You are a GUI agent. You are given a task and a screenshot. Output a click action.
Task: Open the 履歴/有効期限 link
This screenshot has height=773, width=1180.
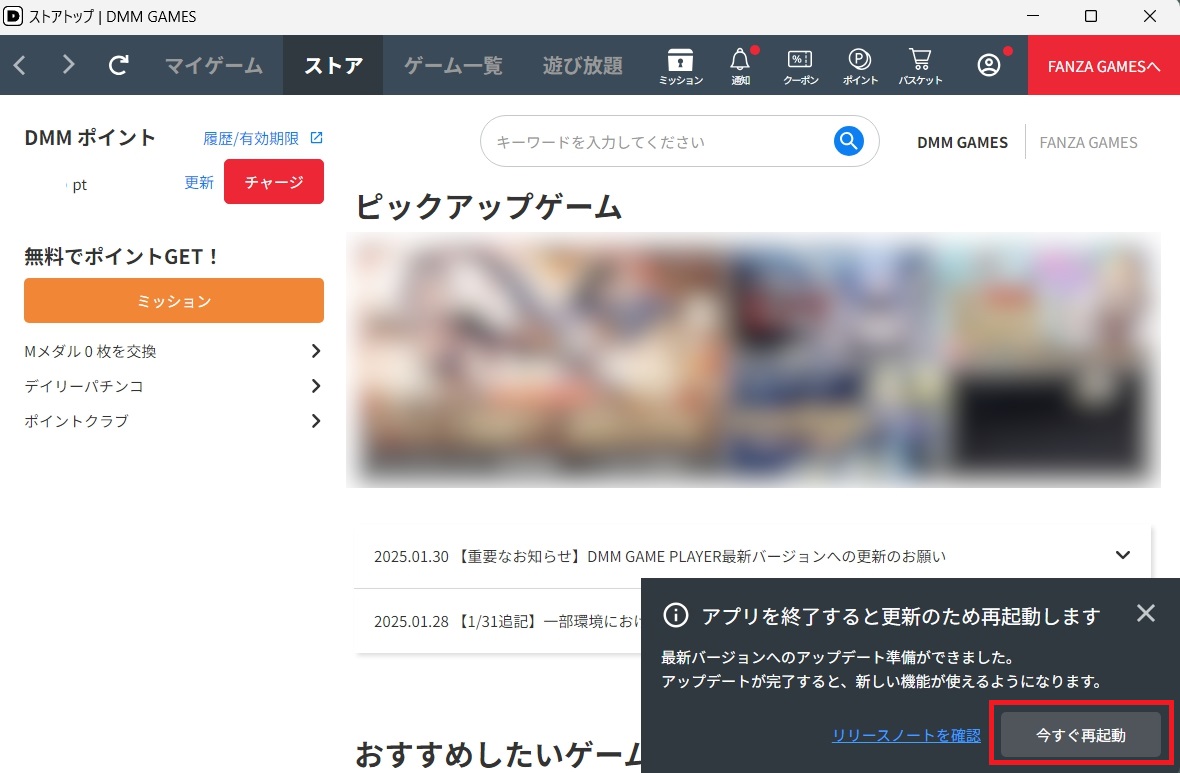point(251,138)
